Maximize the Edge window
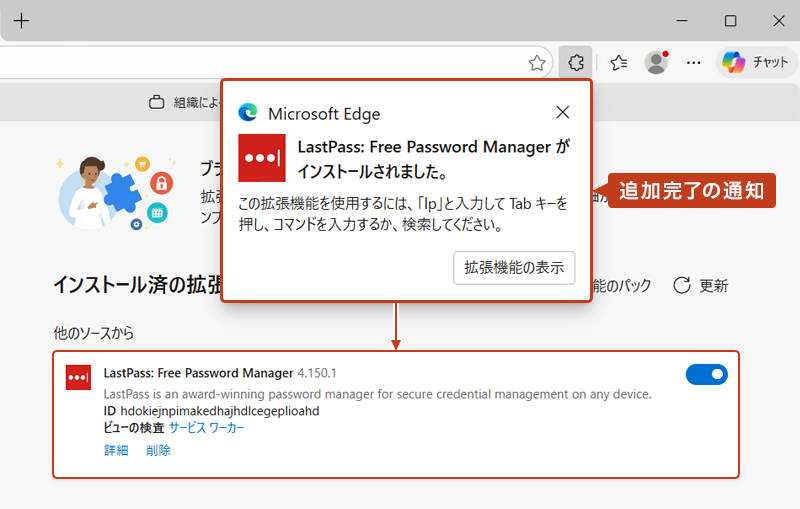Screen dimensions: 800x509 point(731,21)
